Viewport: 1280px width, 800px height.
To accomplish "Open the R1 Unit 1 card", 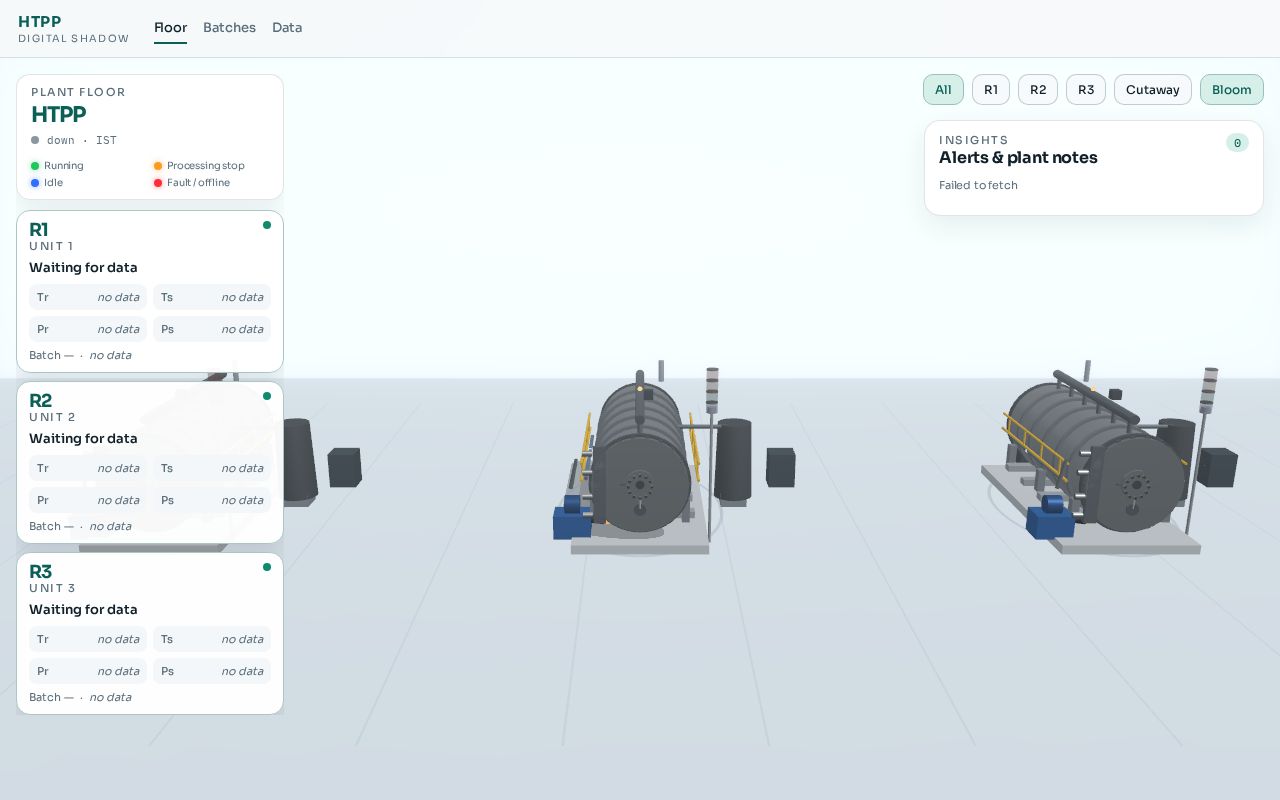I will (x=150, y=292).
